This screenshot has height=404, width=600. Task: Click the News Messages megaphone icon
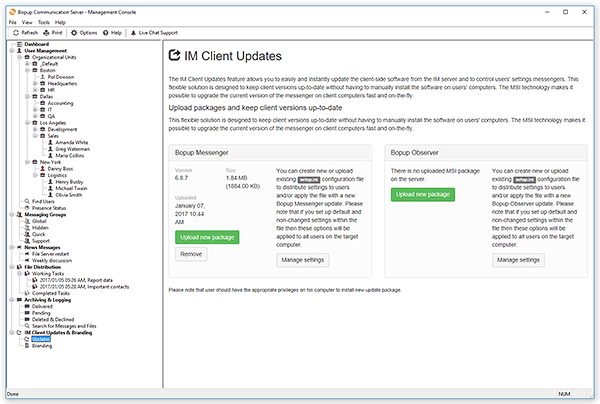(x=20, y=247)
